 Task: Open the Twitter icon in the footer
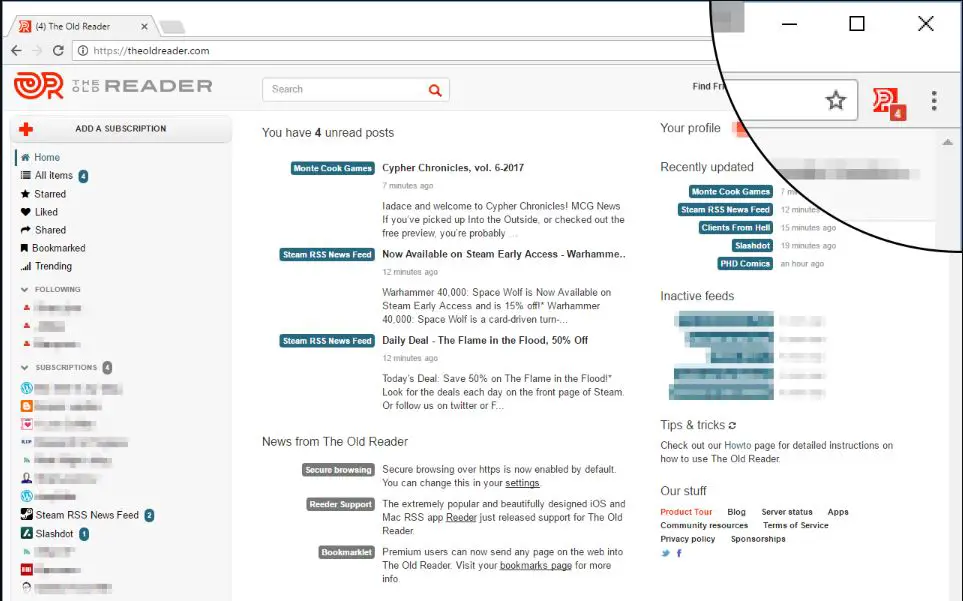tap(664, 552)
